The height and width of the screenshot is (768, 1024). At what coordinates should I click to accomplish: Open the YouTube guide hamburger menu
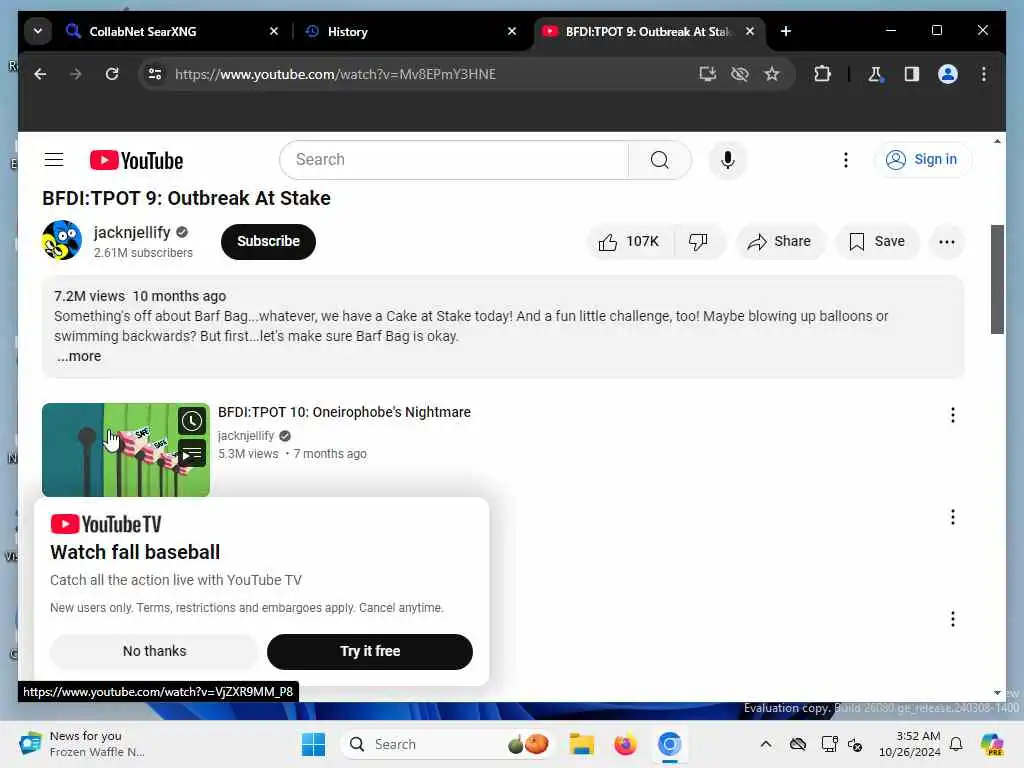pos(54,160)
